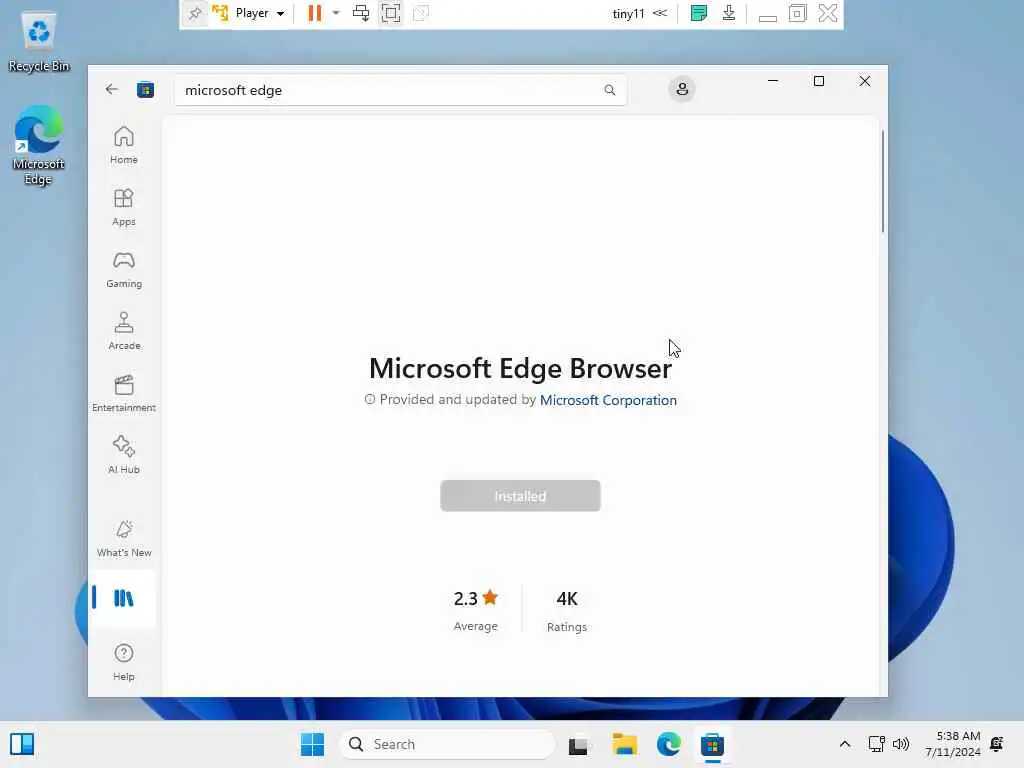Image resolution: width=1024 pixels, height=768 pixels.
Task: Open What's New in the sidebar
Action: [x=123, y=539]
